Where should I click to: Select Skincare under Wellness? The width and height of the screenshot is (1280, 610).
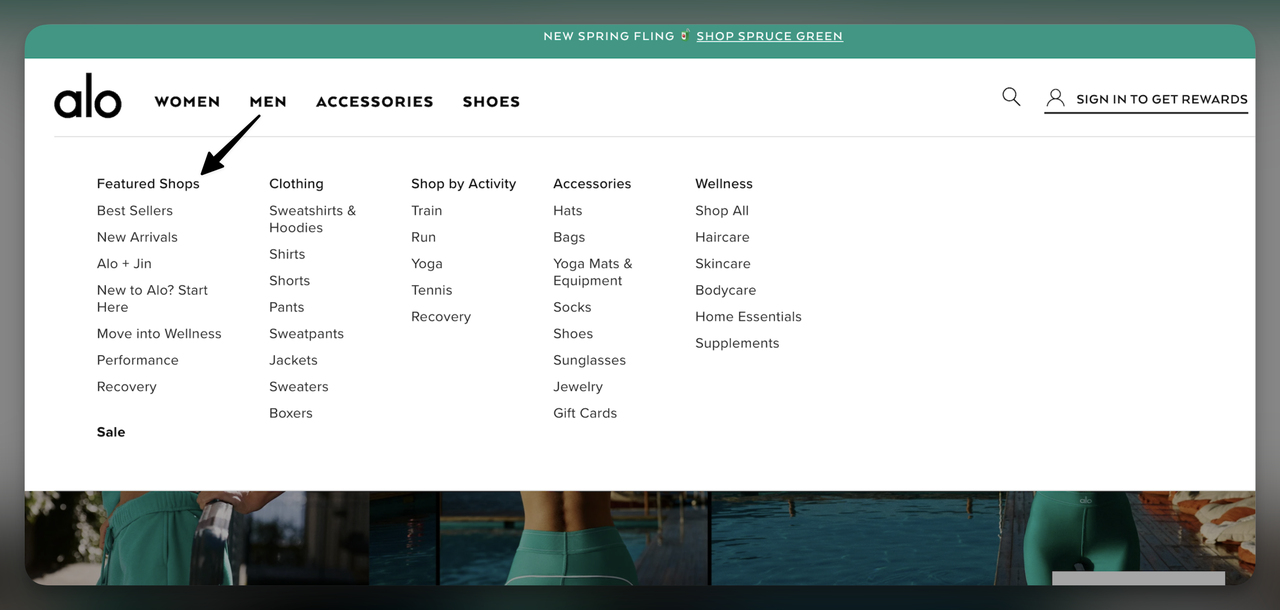click(x=723, y=263)
